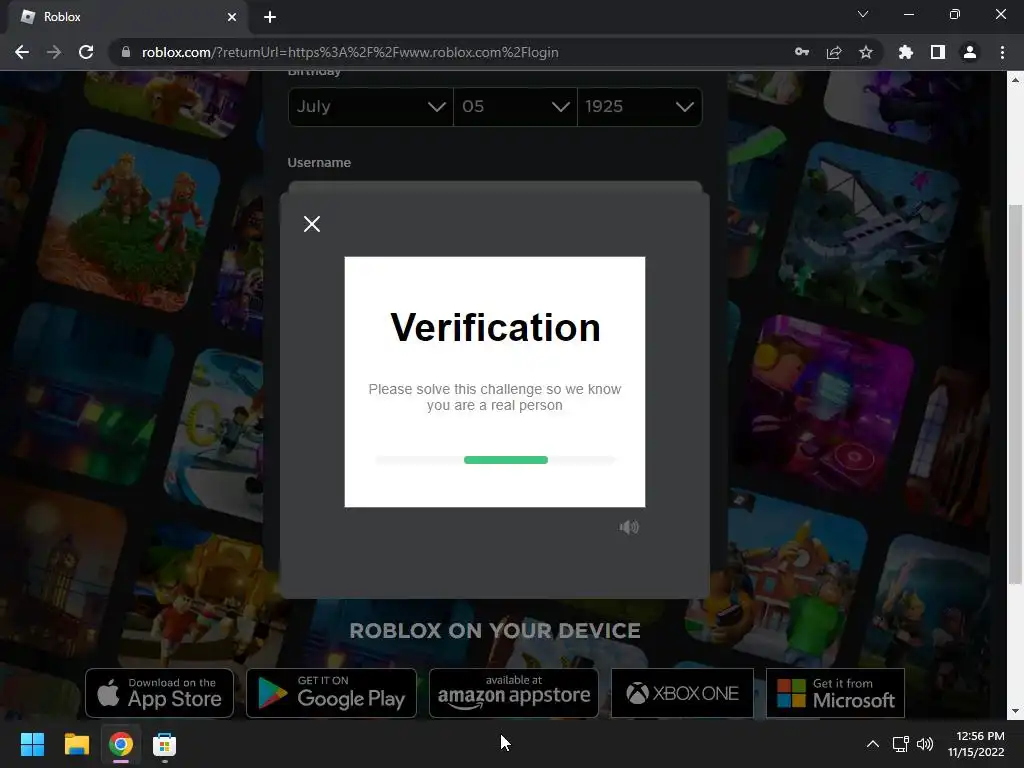Open Microsoft Store from the taskbar
Image resolution: width=1024 pixels, height=768 pixels.
165,744
